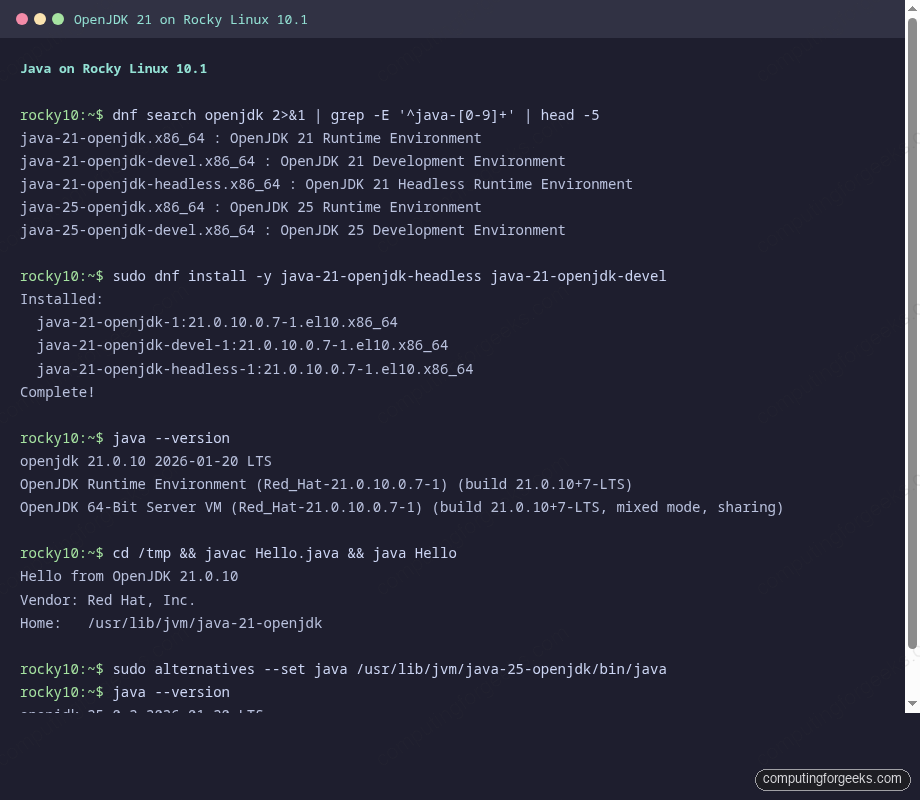This screenshot has height=800, width=920.
Task: Select 'java-21-openjdk-headless-1:21.0.10.0.7-1.el10.x86_64' package line
Action: click(255, 369)
